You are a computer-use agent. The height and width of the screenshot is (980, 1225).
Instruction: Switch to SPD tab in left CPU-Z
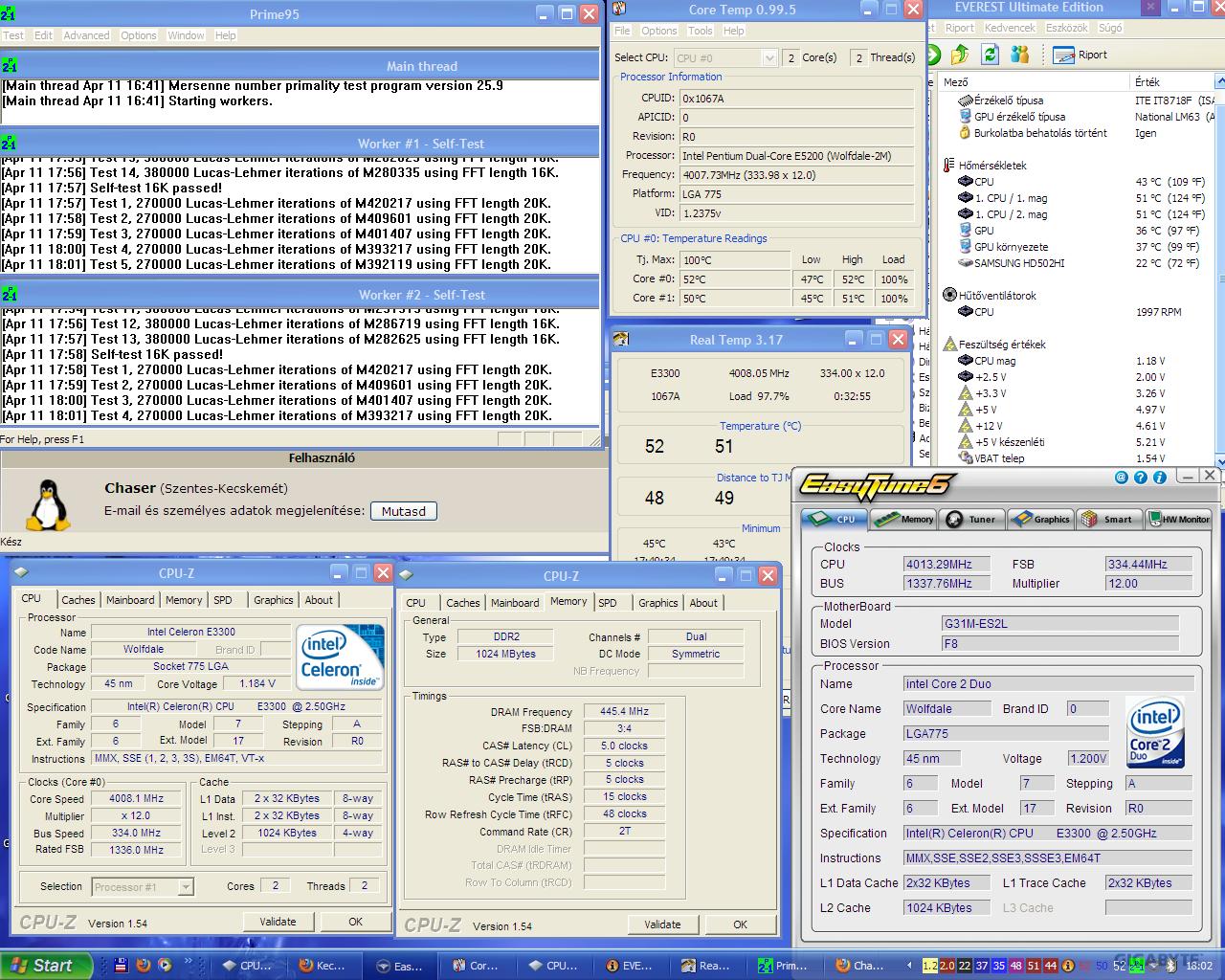pyautogui.click(x=223, y=600)
